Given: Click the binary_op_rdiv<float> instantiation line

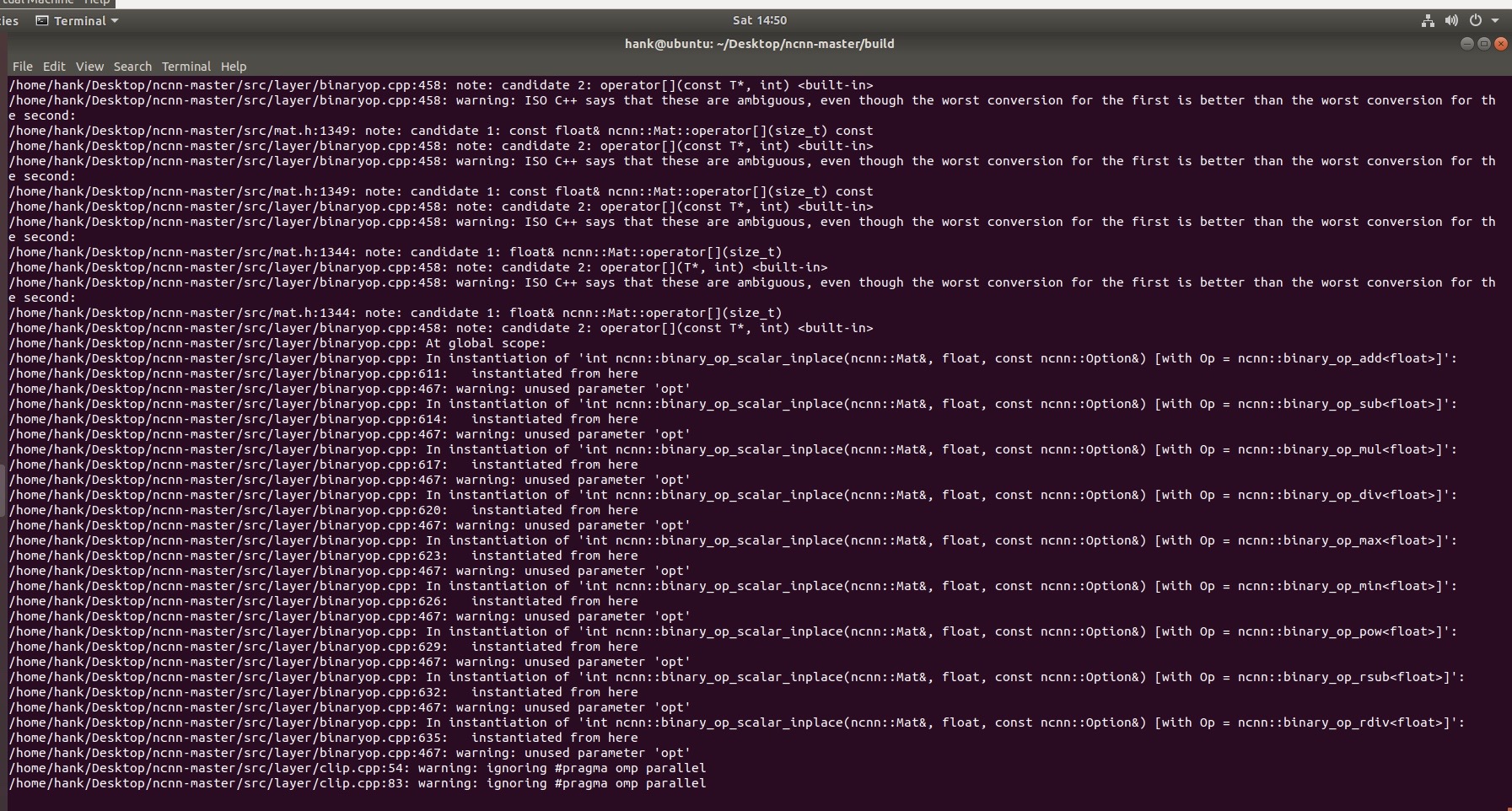Looking at the screenshot, I should click(x=736, y=723).
